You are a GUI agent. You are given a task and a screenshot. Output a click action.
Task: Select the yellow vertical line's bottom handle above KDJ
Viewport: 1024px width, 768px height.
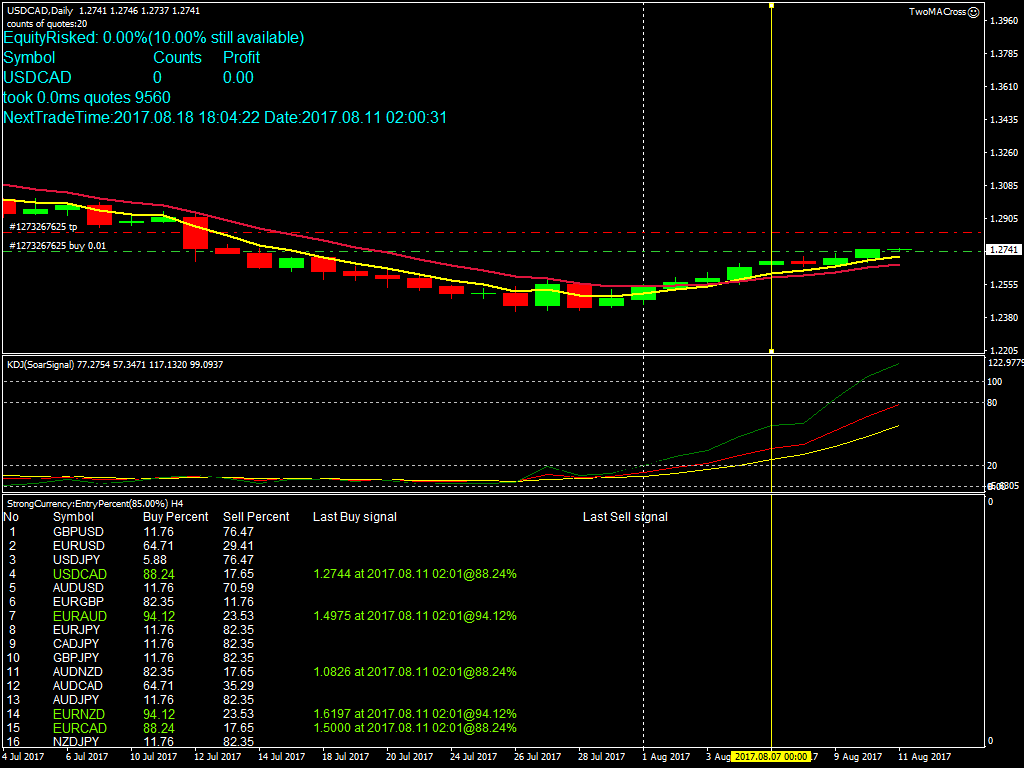pos(771,351)
